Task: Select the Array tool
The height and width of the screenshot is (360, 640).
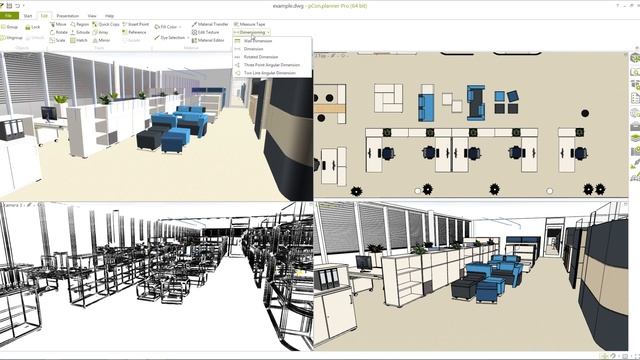Action: pos(100,32)
